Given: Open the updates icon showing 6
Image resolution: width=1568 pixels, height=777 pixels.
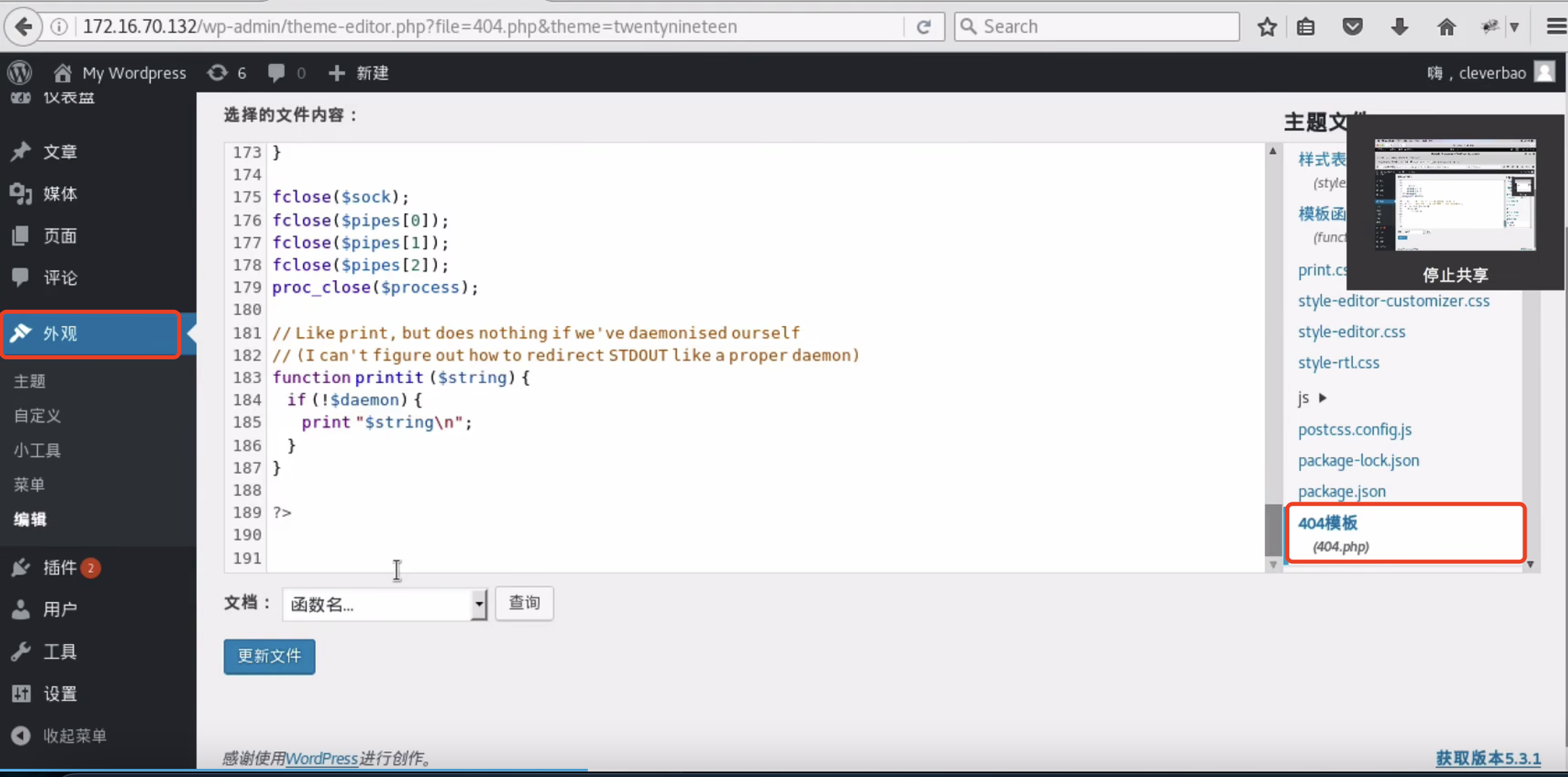Looking at the screenshot, I should pyautogui.click(x=227, y=73).
